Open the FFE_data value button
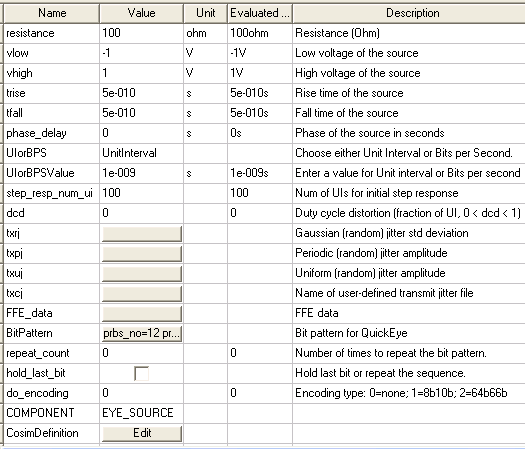The width and height of the screenshot is (525, 449). point(142,313)
